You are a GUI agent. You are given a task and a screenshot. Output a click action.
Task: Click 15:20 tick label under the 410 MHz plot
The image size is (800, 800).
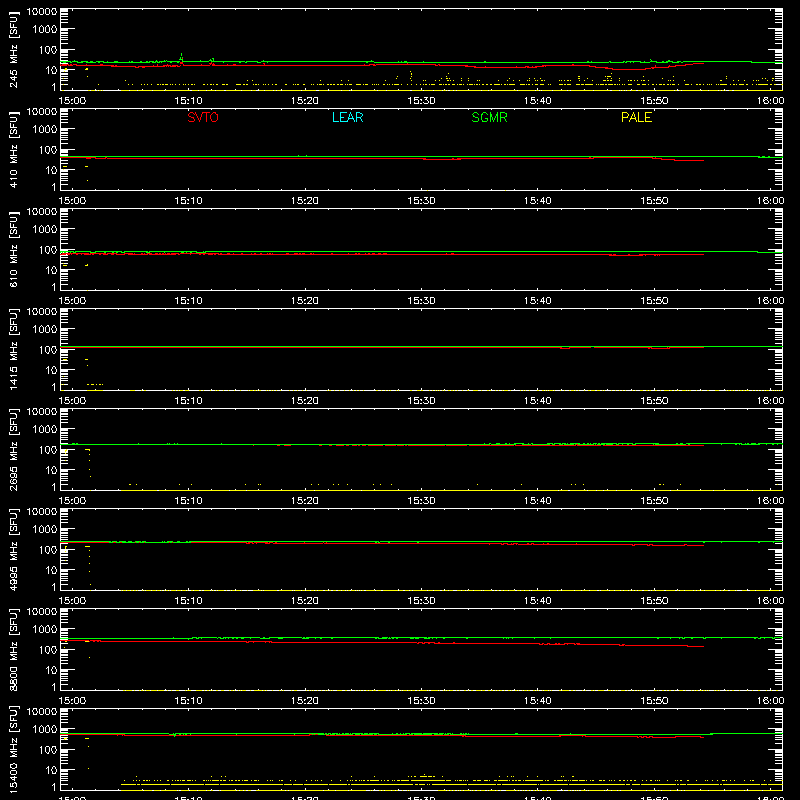click(305, 201)
